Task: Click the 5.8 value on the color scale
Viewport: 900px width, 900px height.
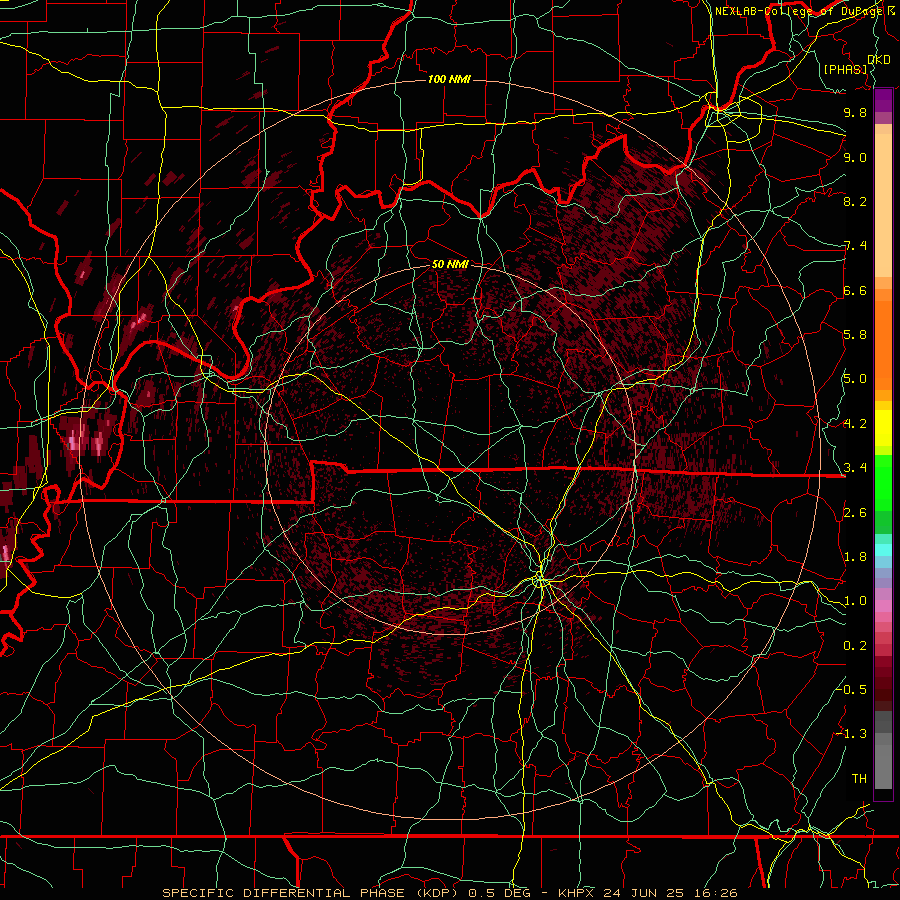Action: (x=855, y=334)
